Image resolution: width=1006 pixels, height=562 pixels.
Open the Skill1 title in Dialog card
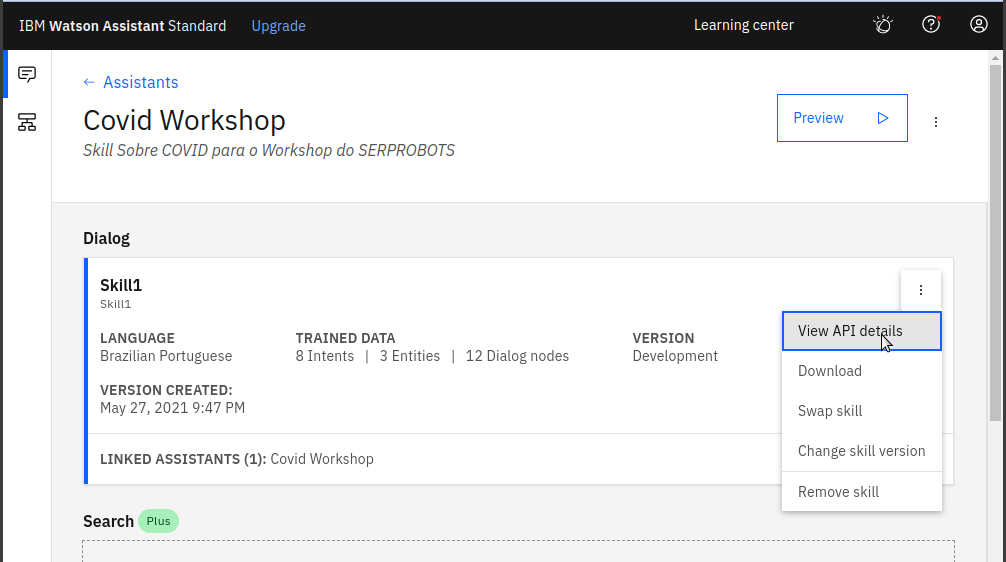point(121,285)
